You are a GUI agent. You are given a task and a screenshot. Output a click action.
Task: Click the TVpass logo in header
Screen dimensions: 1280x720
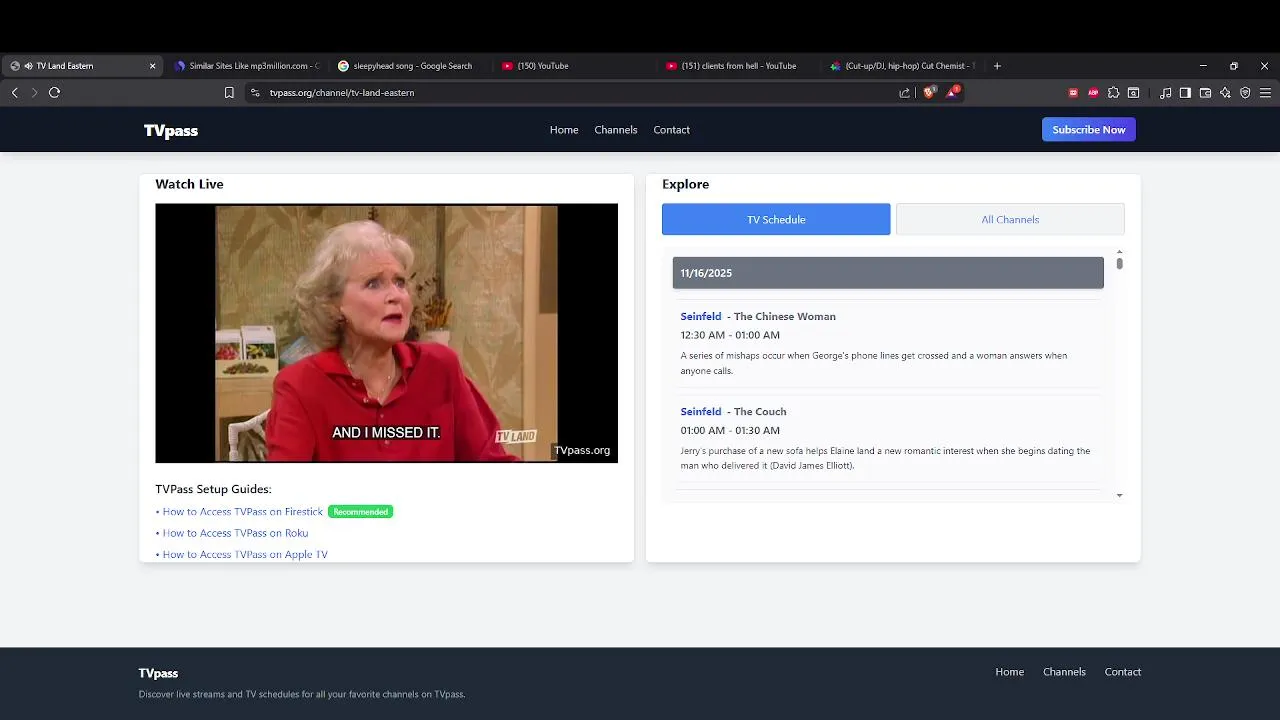tap(171, 130)
